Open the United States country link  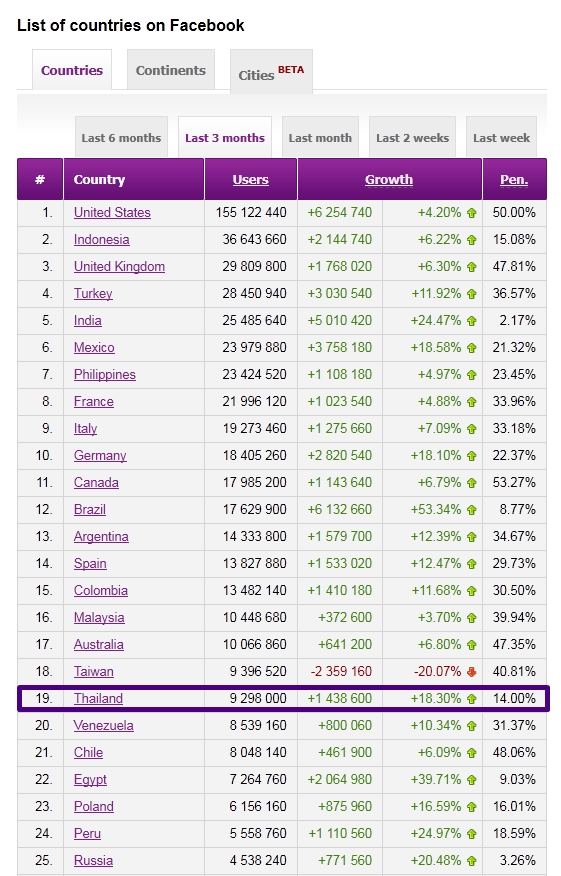tap(112, 212)
